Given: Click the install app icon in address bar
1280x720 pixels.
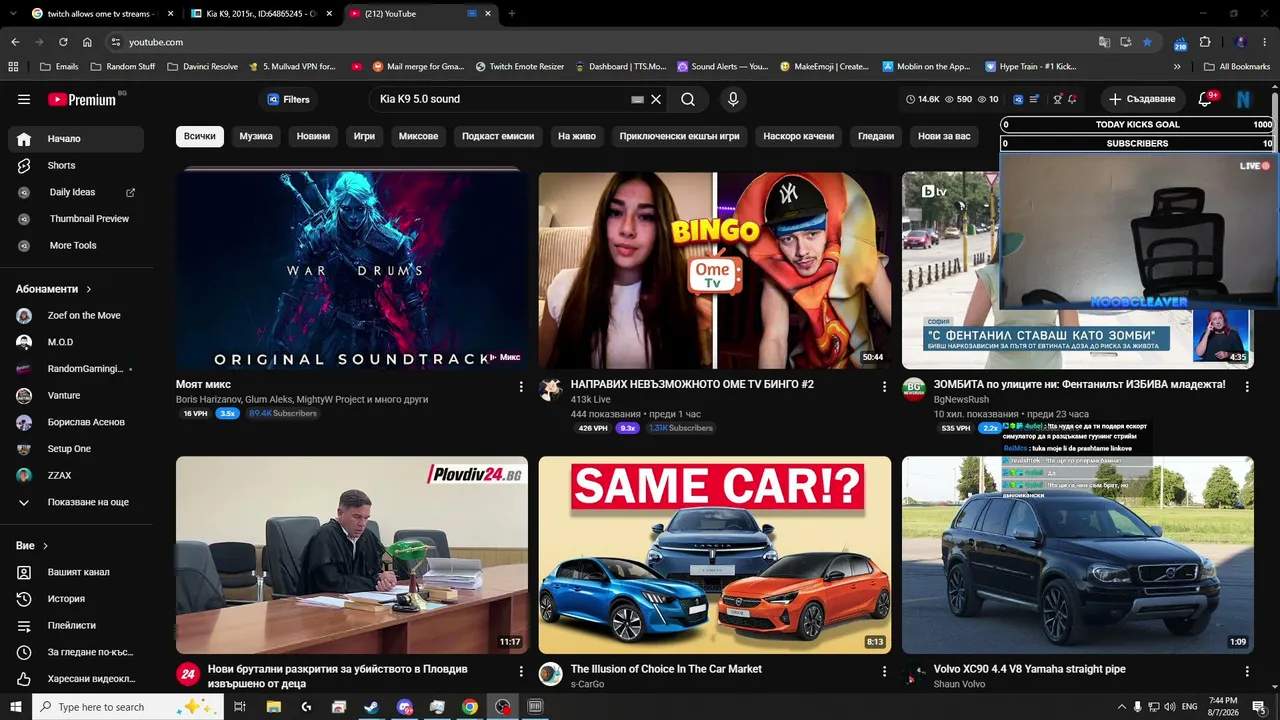Looking at the screenshot, I should coord(1125,42).
